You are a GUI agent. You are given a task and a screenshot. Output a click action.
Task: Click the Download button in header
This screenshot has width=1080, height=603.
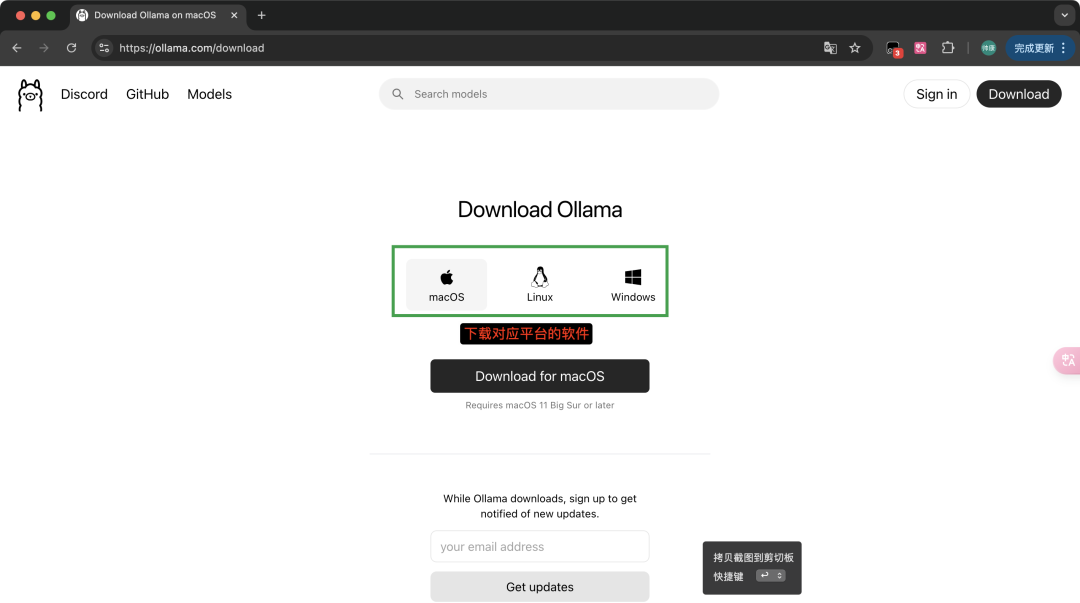(1019, 94)
